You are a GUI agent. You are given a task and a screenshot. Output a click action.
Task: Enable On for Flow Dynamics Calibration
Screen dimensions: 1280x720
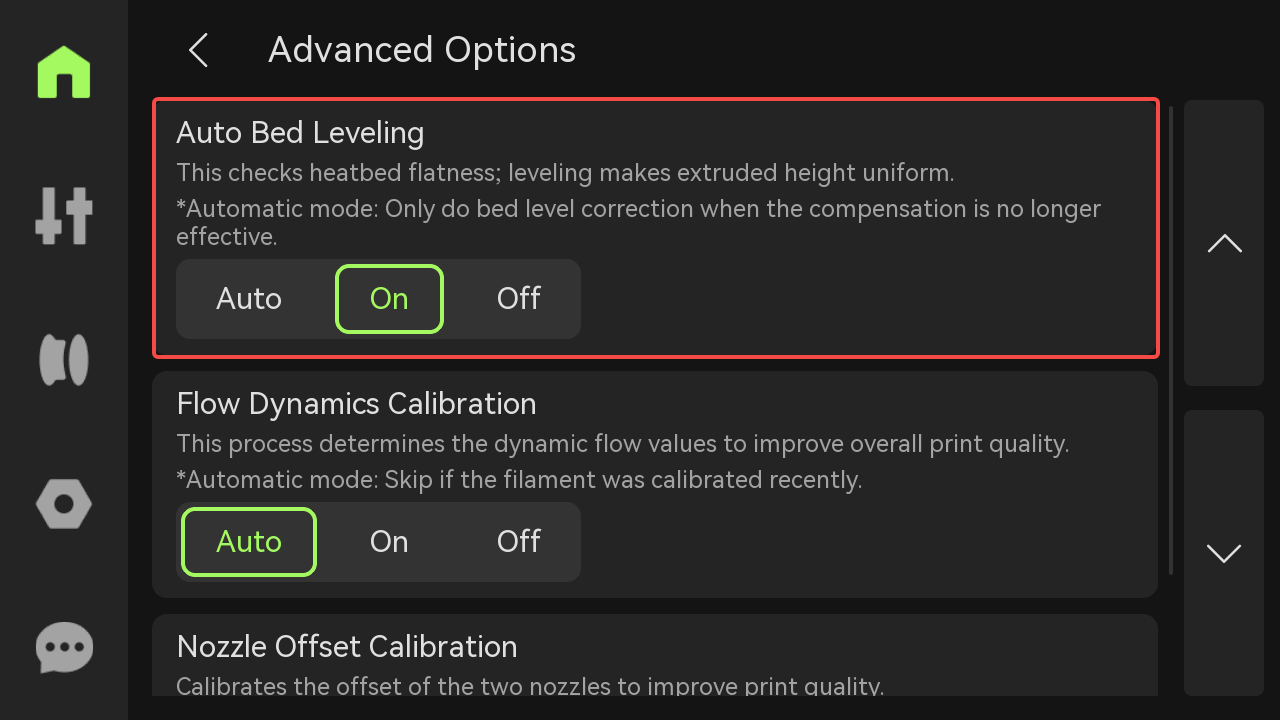coord(389,542)
